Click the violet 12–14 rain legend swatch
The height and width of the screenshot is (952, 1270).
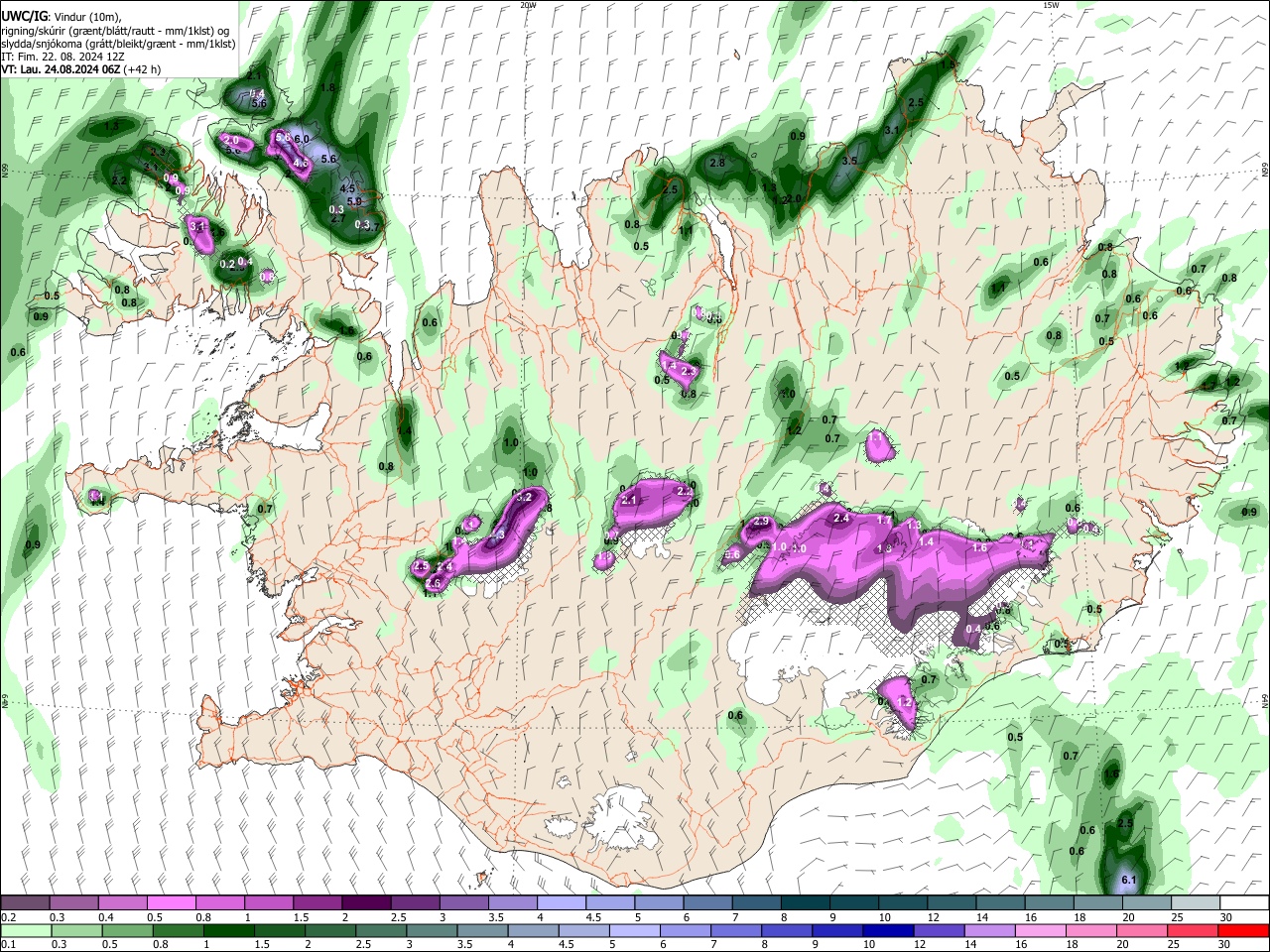coord(939,931)
